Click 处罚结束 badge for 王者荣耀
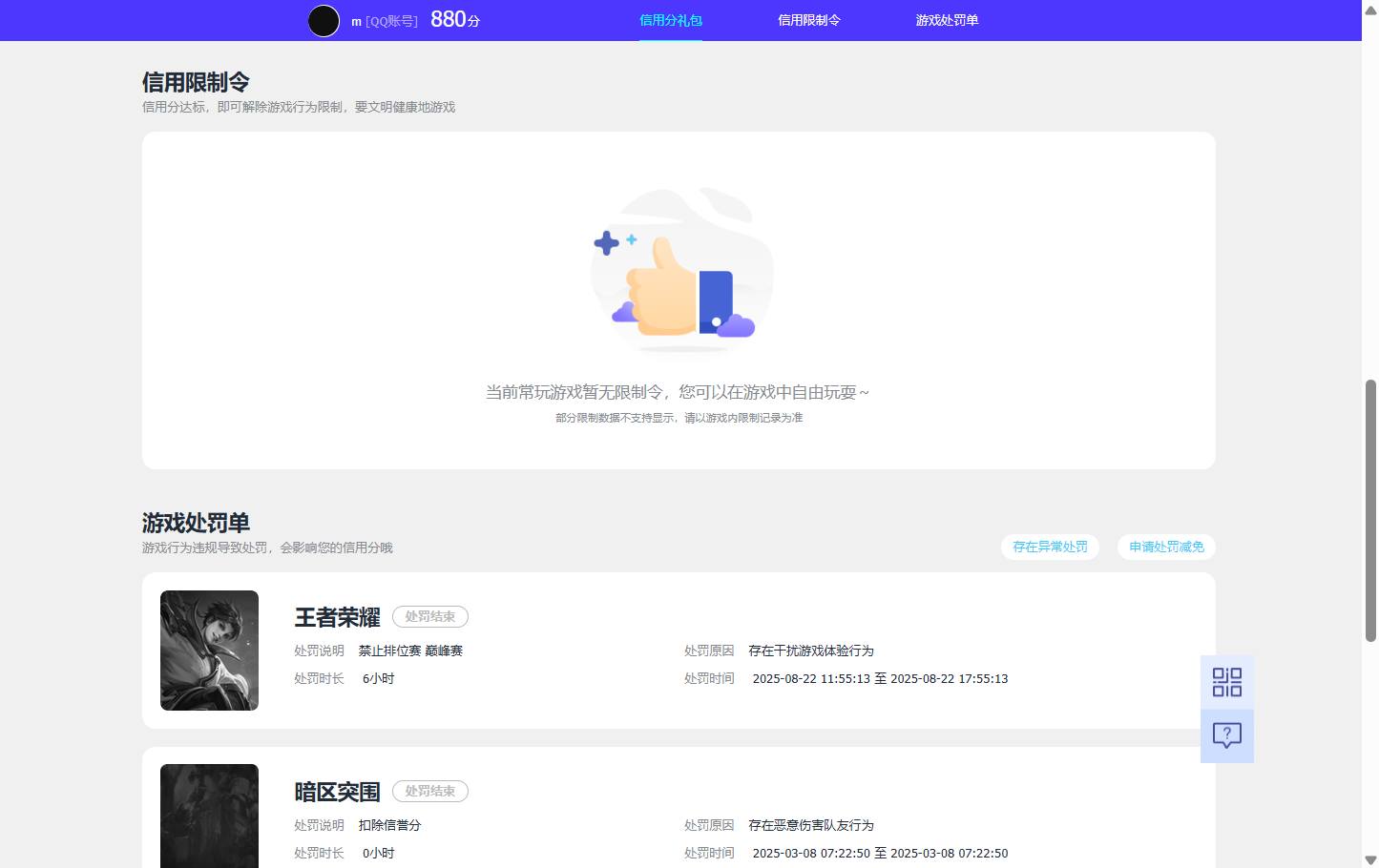This screenshot has height=868, width=1379. (430, 617)
